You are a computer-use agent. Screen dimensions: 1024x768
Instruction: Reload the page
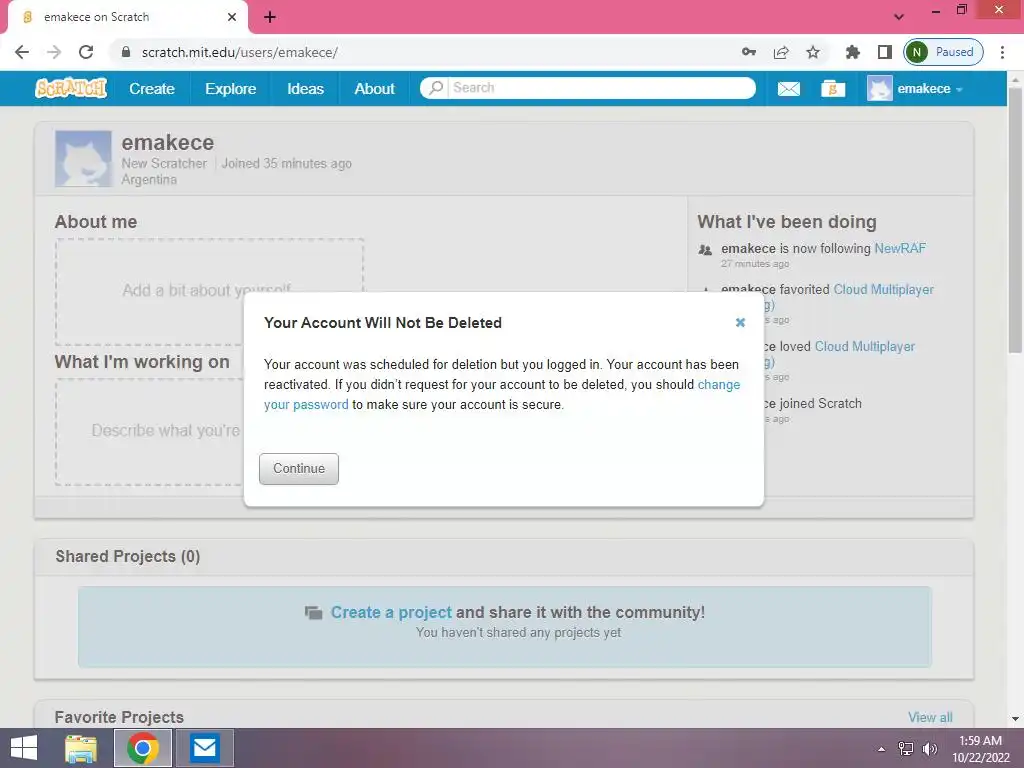(x=86, y=52)
